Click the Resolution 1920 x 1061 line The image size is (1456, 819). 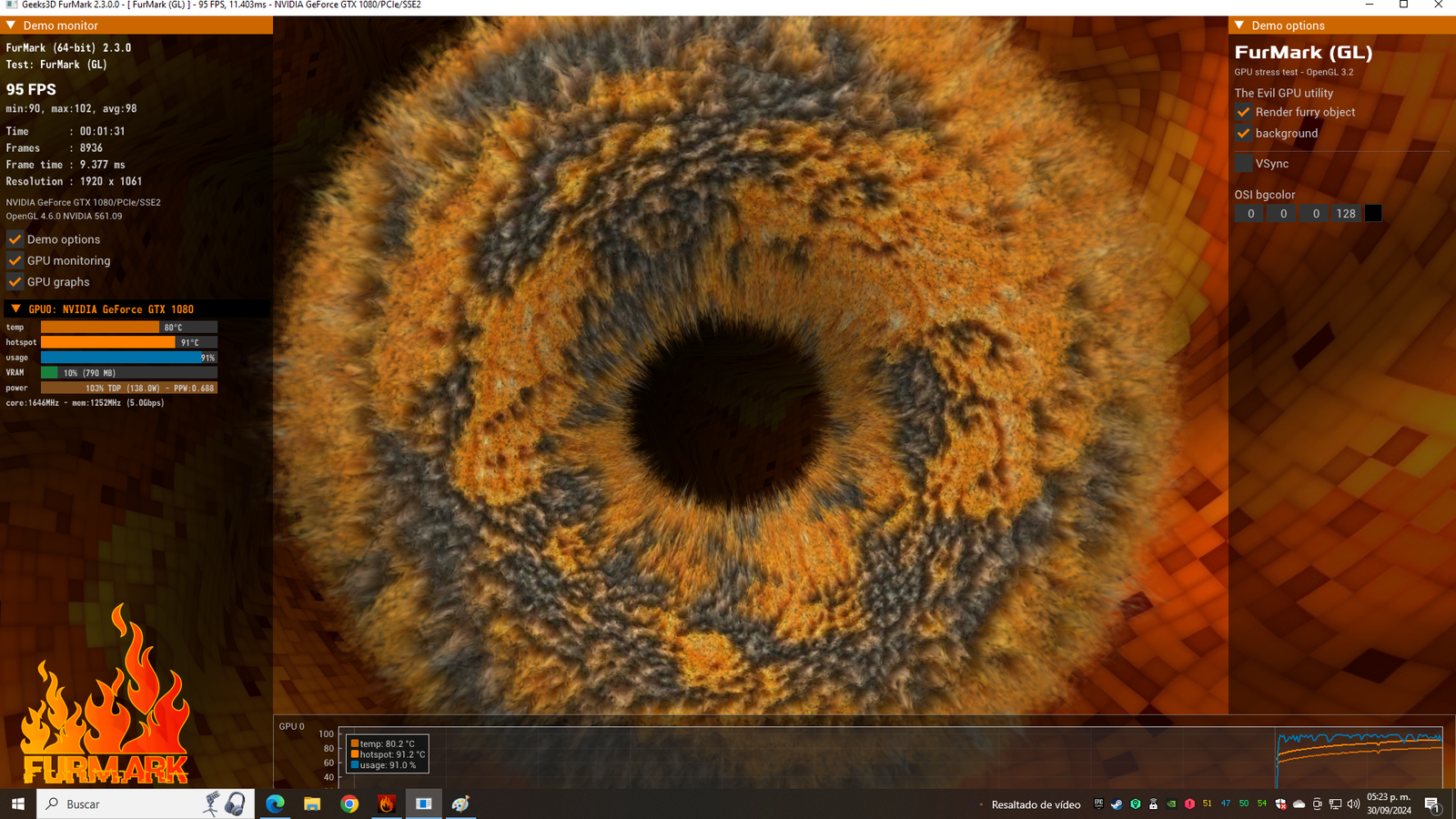tap(74, 181)
